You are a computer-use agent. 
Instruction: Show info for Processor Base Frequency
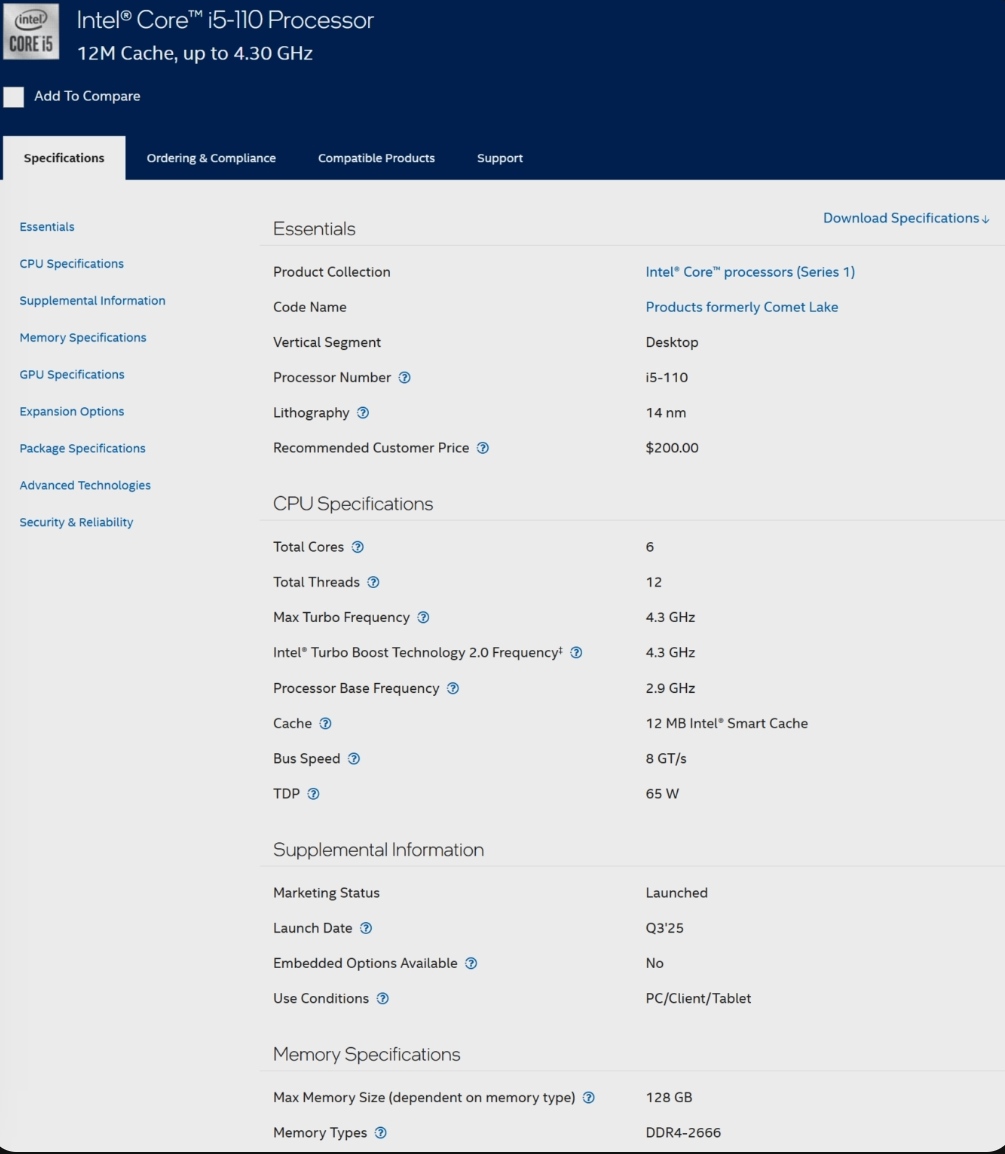click(x=453, y=688)
